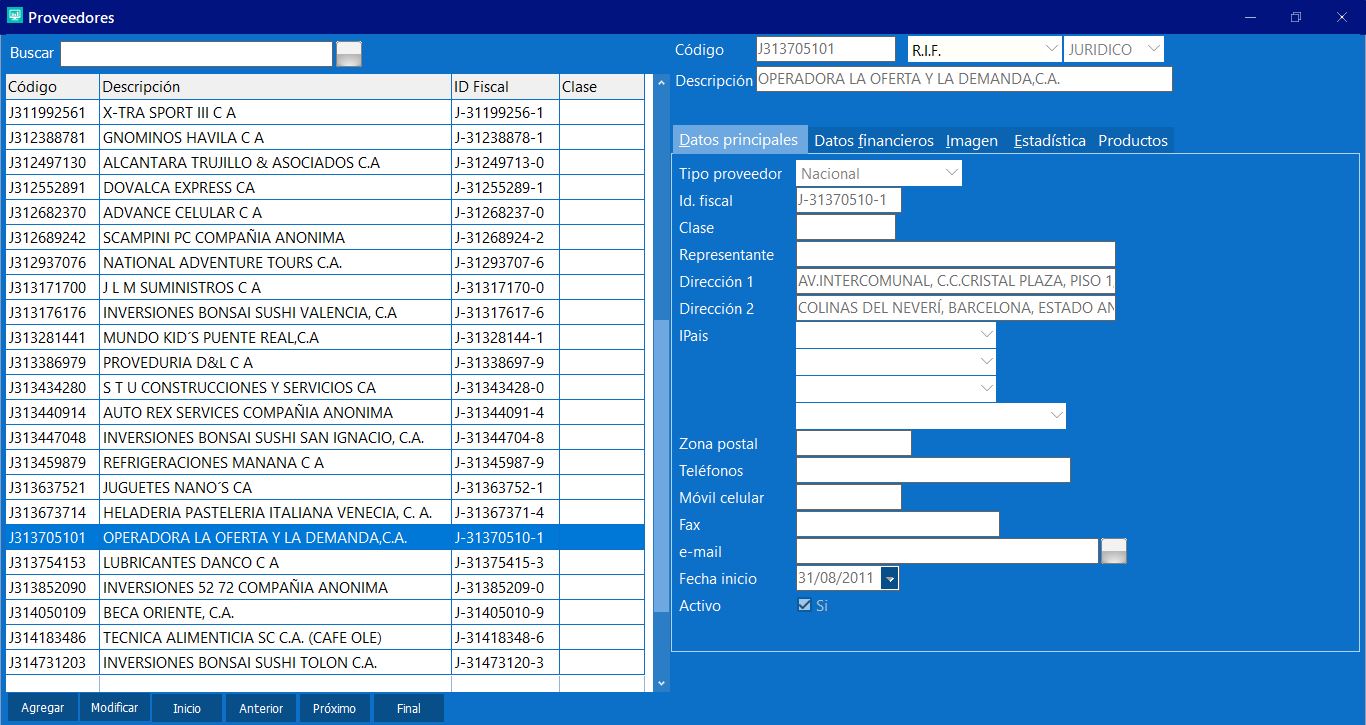Screen dimensions: 1366x725
Task: Select row DOVALCA EXPRESS CA
Action: (325, 187)
